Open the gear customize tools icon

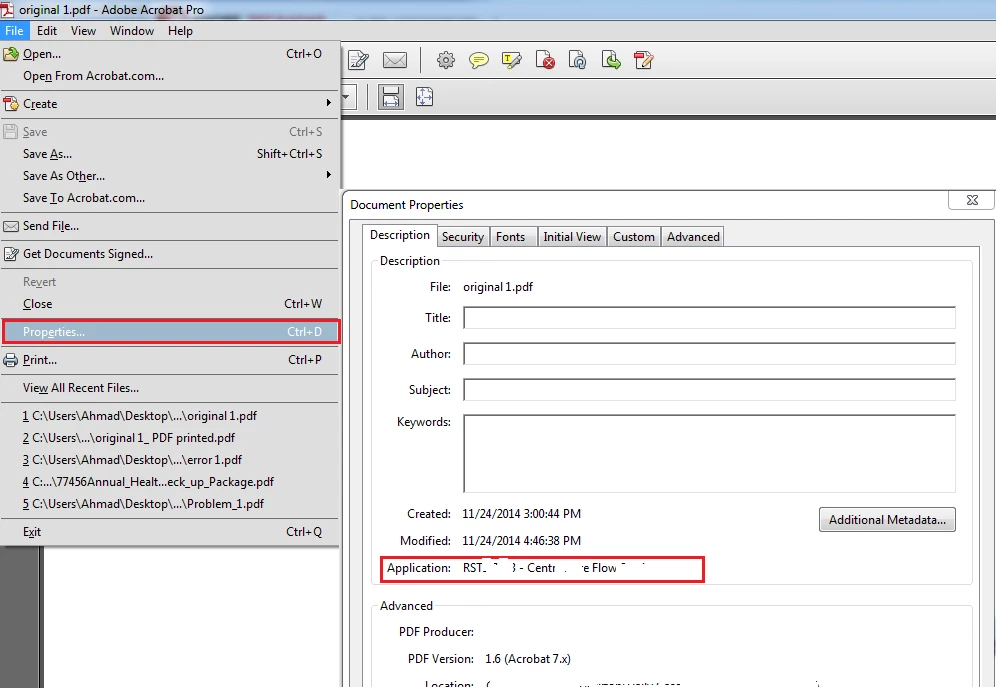pos(446,60)
